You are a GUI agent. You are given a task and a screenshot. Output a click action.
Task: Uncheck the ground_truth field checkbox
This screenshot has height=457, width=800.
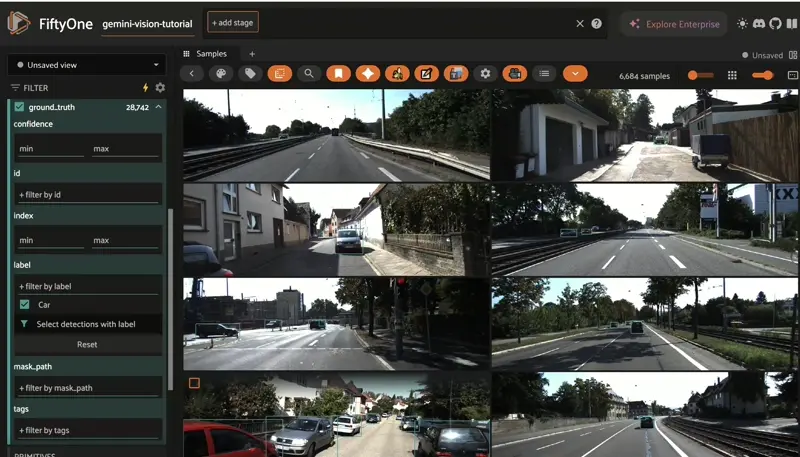tap(19, 107)
